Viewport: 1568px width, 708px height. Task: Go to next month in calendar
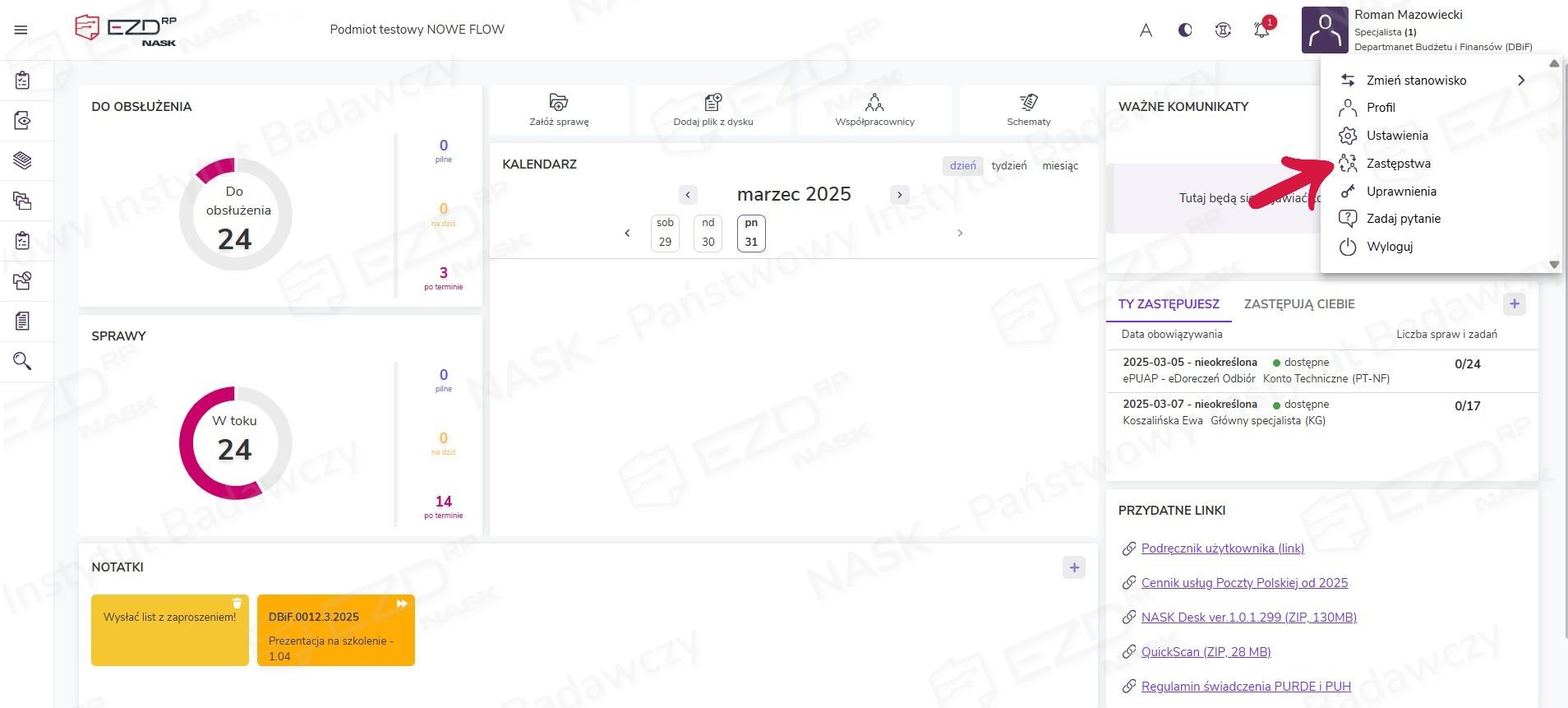tap(900, 195)
